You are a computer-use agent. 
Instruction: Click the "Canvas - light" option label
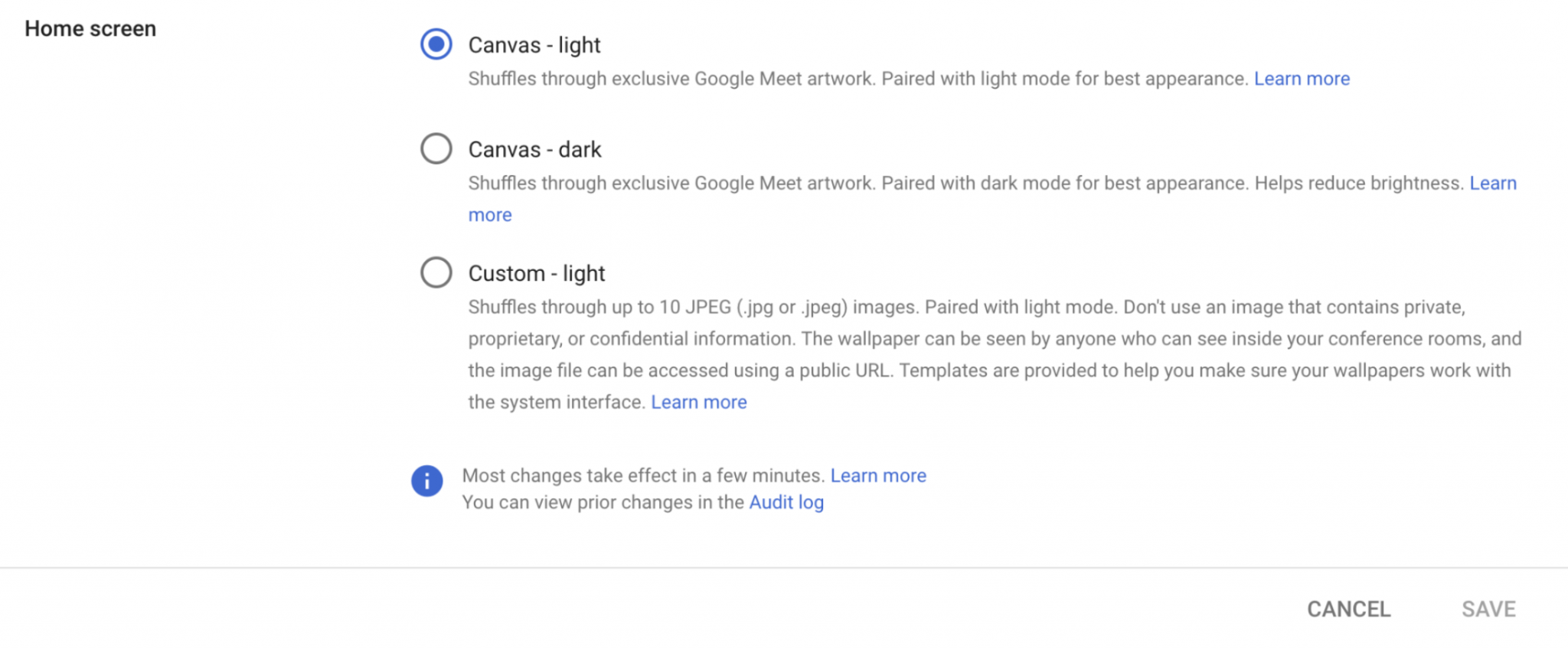(534, 44)
